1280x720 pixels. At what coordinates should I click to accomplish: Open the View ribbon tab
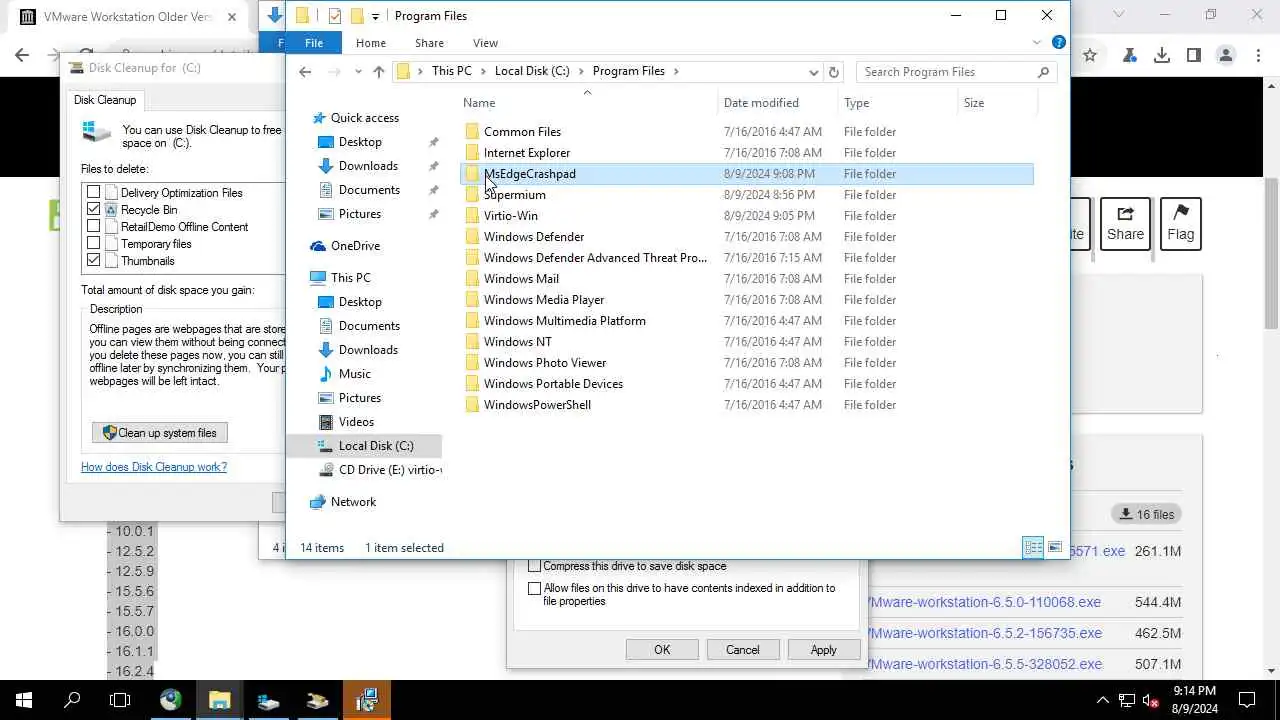point(485,43)
